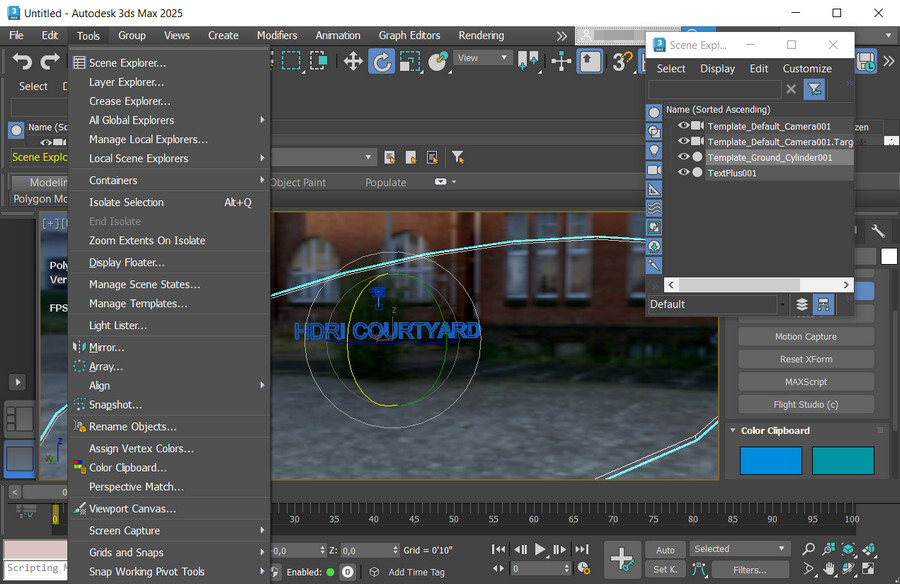Click the Select and Place tool
Screen dimensions: 900x584
439,61
